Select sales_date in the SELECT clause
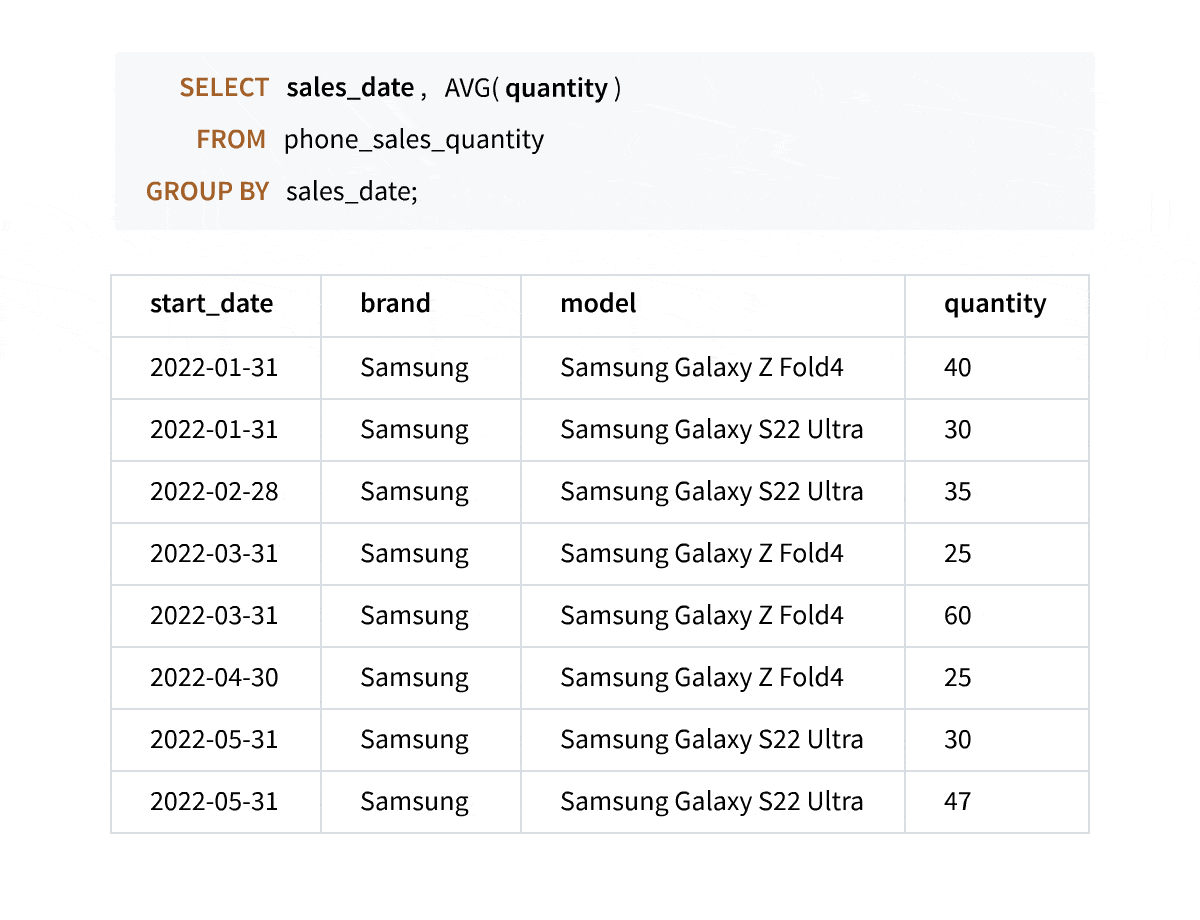The image size is (1200, 920). coord(350,88)
